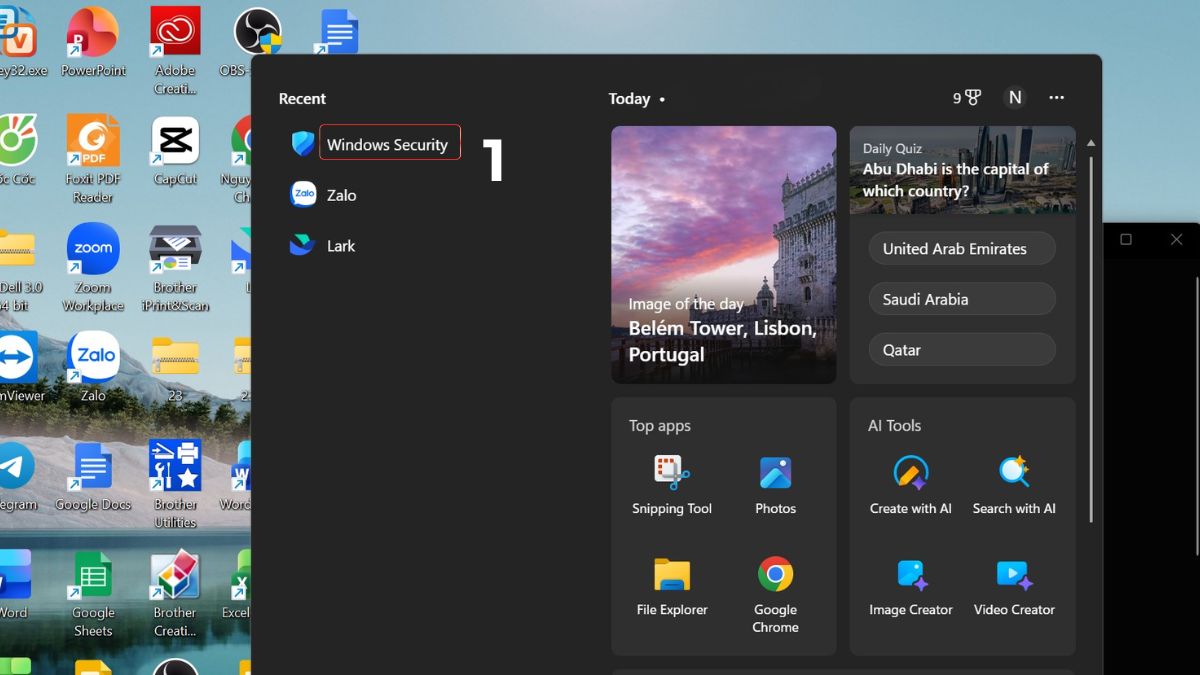Image resolution: width=1200 pixels, height=675 pixels.
Task: Open Zoom Workplace desktop shortcut
Action: click(93, 267)
